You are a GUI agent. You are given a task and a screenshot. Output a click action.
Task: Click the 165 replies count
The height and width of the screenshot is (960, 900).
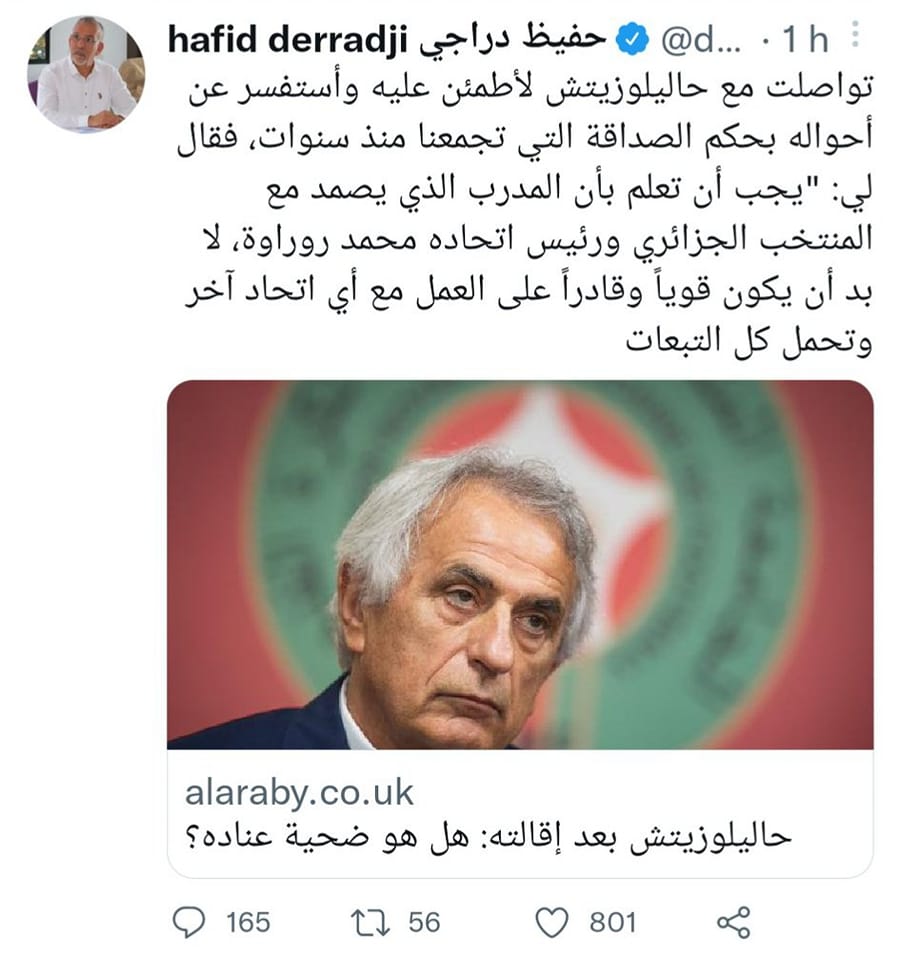click(x=248, y=922)
